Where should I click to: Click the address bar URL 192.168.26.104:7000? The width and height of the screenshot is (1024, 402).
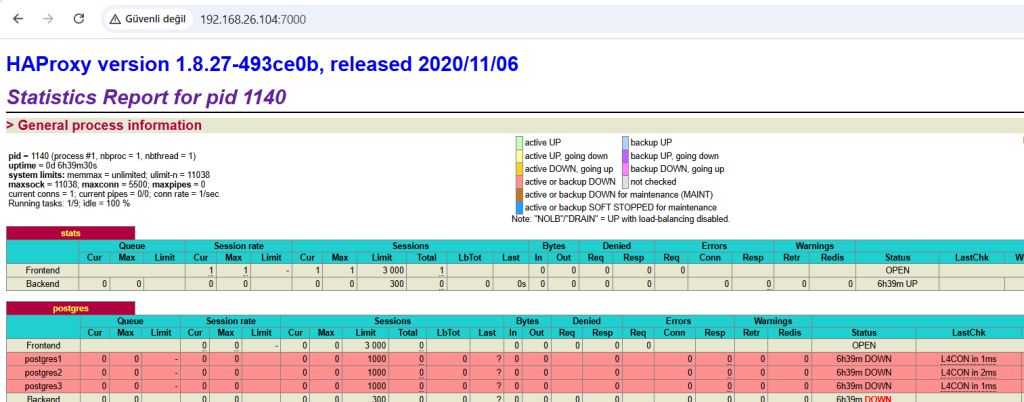(253, 19)
